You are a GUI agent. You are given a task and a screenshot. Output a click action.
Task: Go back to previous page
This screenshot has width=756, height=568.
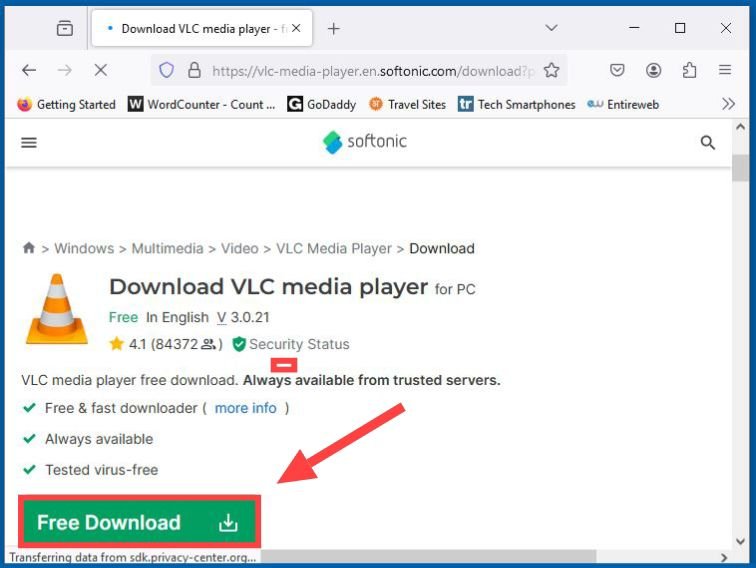pyautogui.click(x=29, y=70)
